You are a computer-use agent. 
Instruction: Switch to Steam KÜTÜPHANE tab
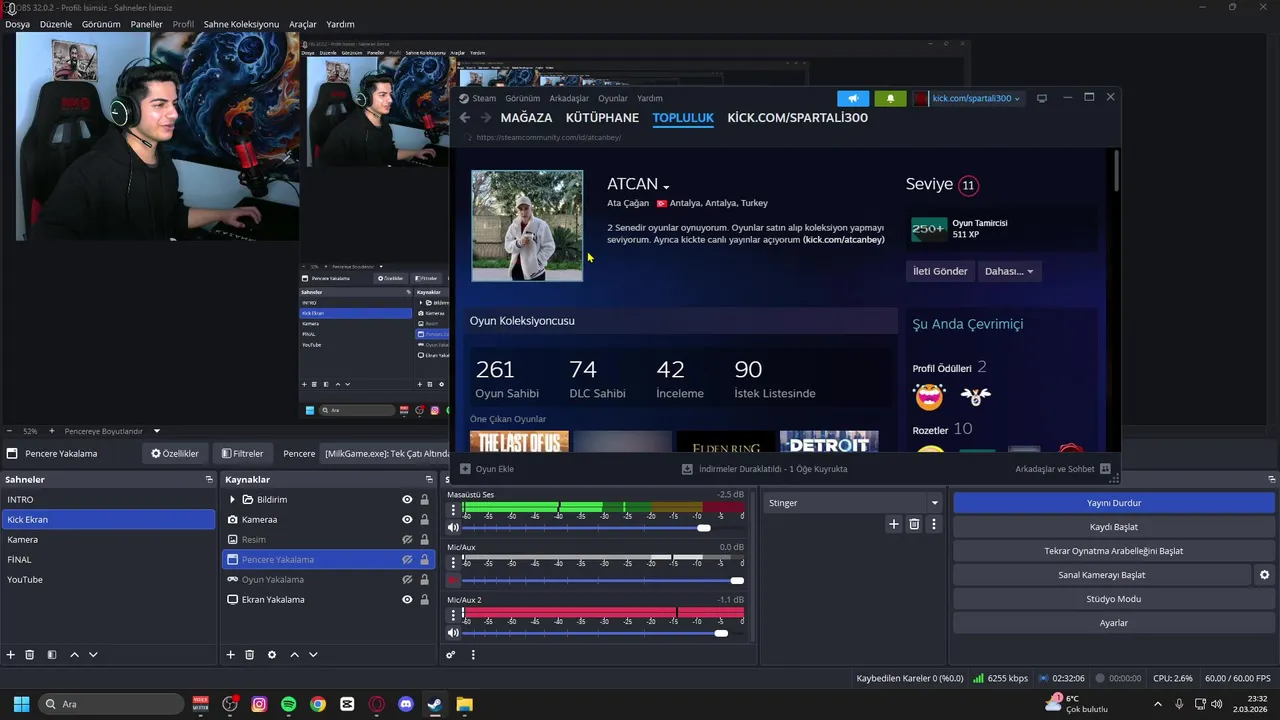[602, 118]
